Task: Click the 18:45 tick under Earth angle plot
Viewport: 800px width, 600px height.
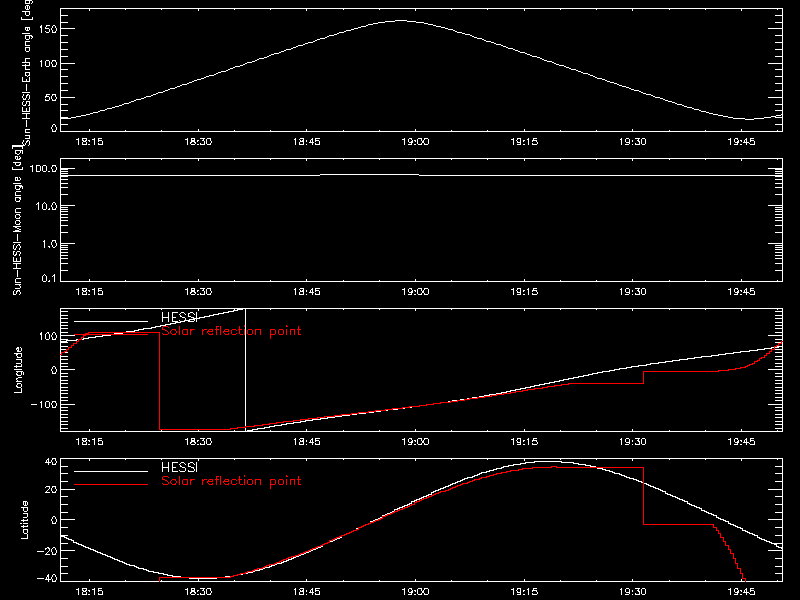Action: 307,142
